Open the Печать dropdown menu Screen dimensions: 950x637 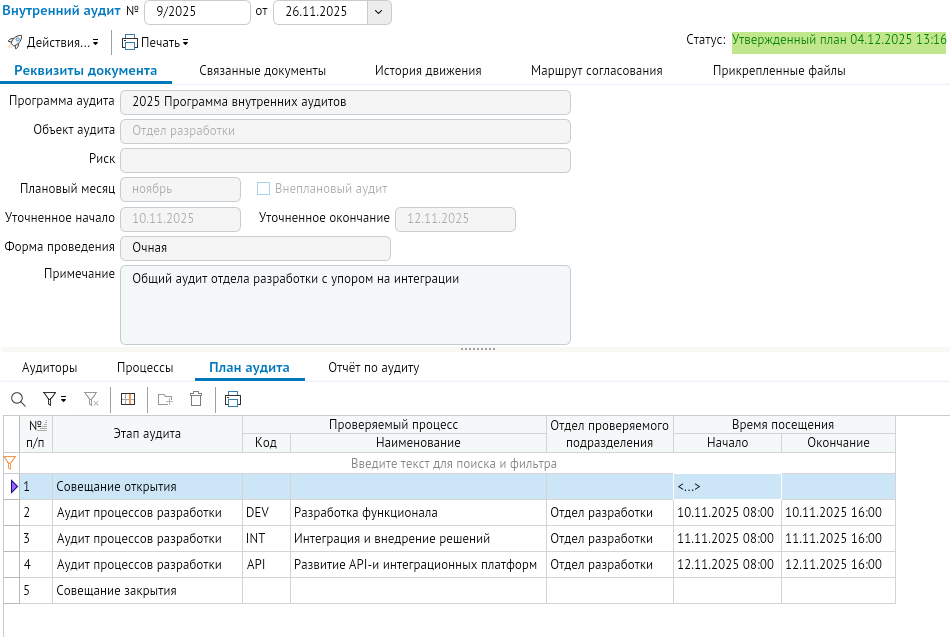coord(155,42)
